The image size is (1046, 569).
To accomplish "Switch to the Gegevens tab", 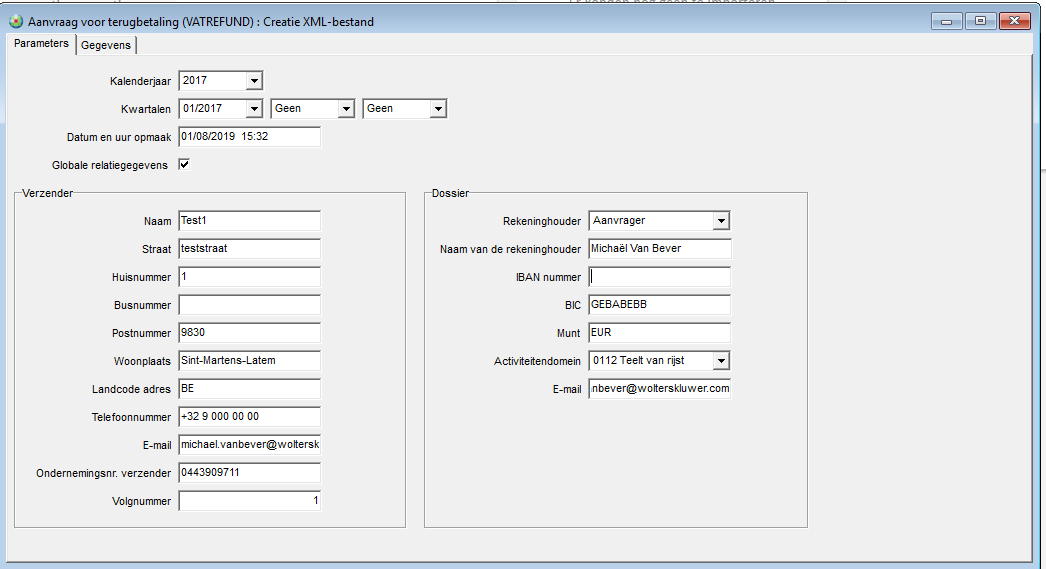I will 106,45.
